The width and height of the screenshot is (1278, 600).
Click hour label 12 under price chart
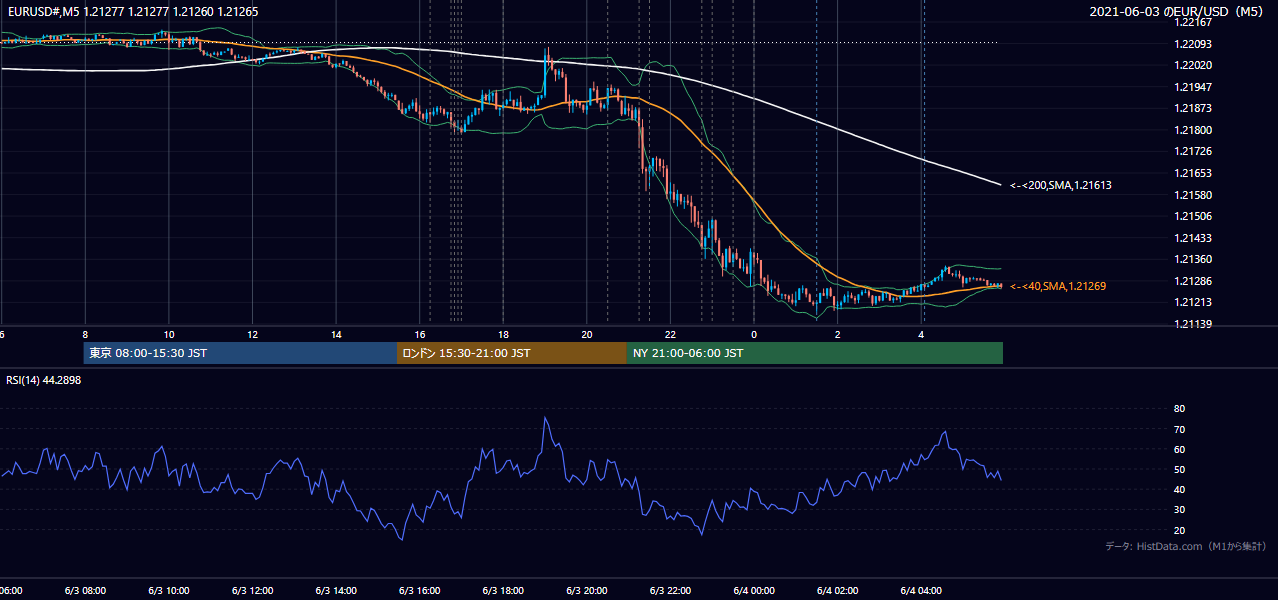click(x=253, y=335)
